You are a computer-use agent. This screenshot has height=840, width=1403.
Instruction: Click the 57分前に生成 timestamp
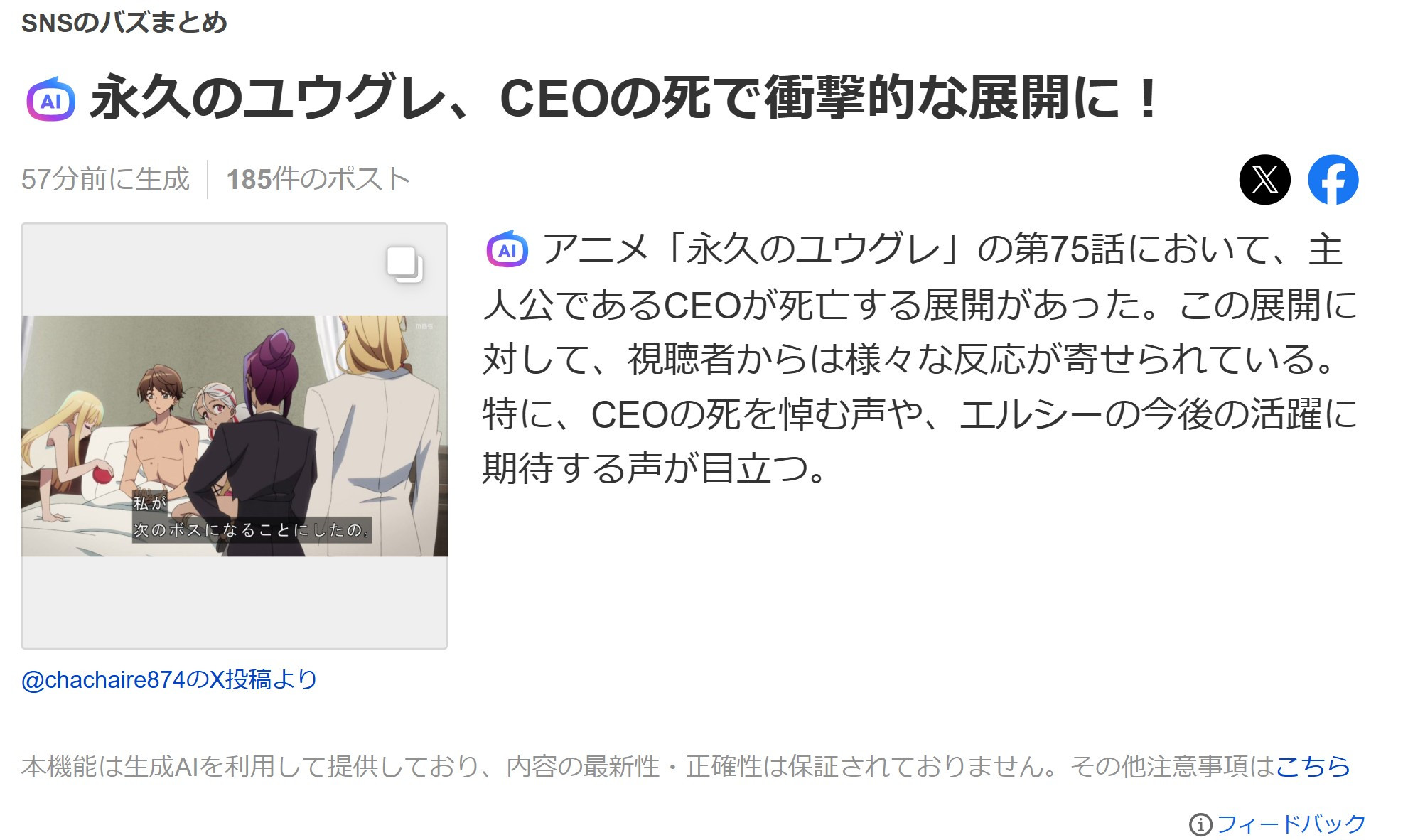coord(105,179)
